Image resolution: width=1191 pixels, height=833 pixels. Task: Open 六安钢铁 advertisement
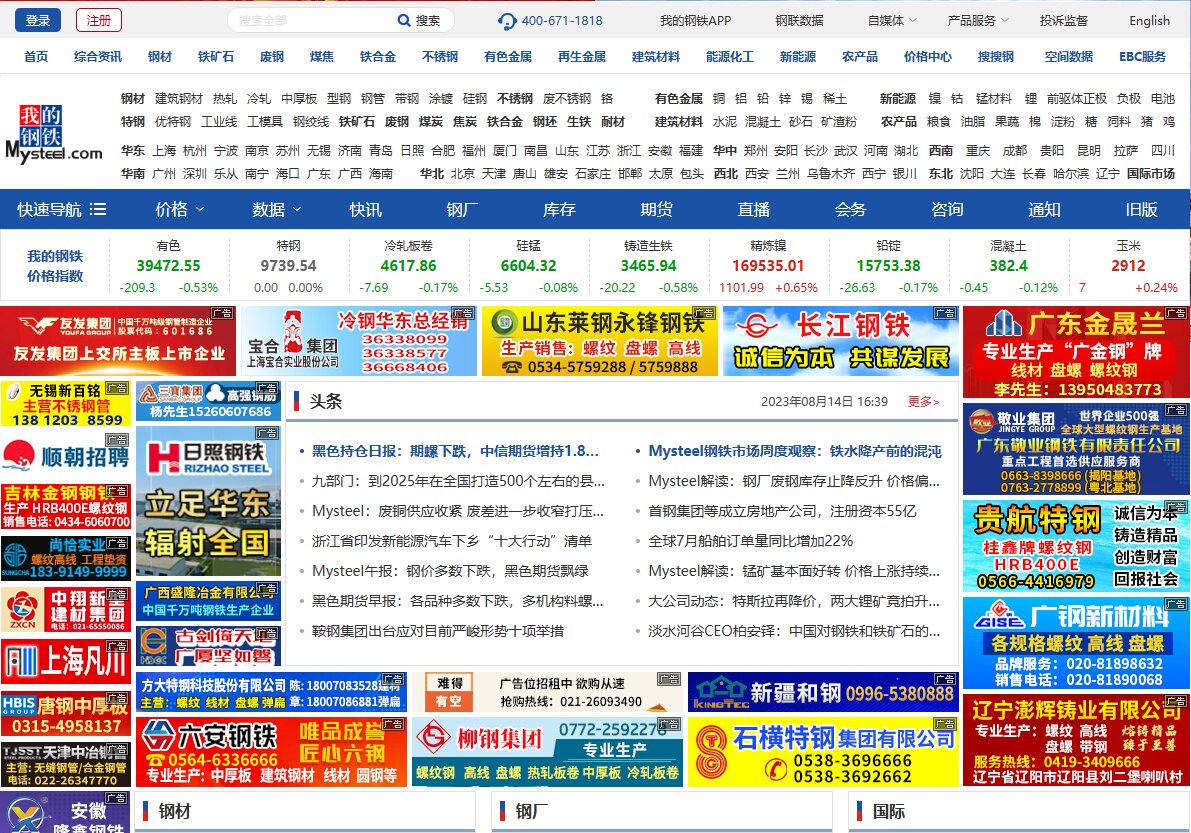point(271,752)
